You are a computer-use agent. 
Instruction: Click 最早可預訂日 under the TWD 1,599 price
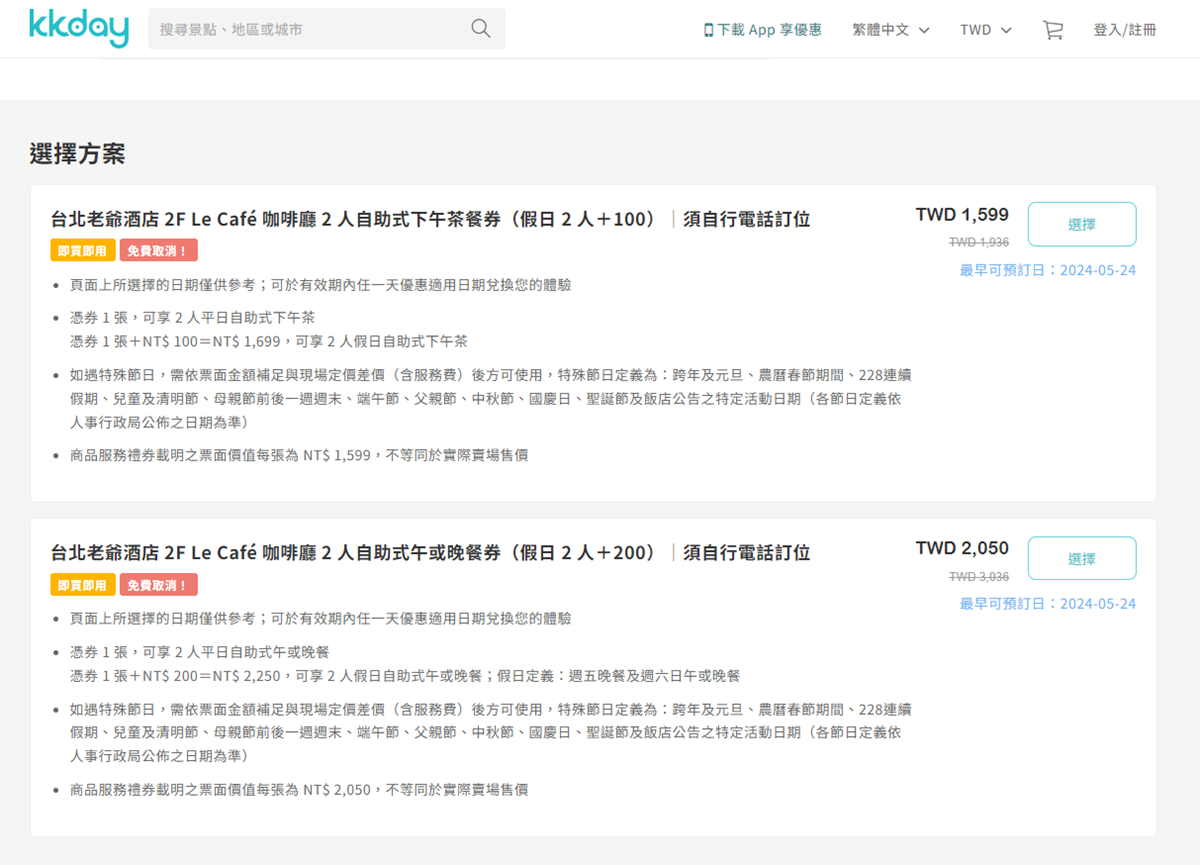click(x=1048, y=270)
